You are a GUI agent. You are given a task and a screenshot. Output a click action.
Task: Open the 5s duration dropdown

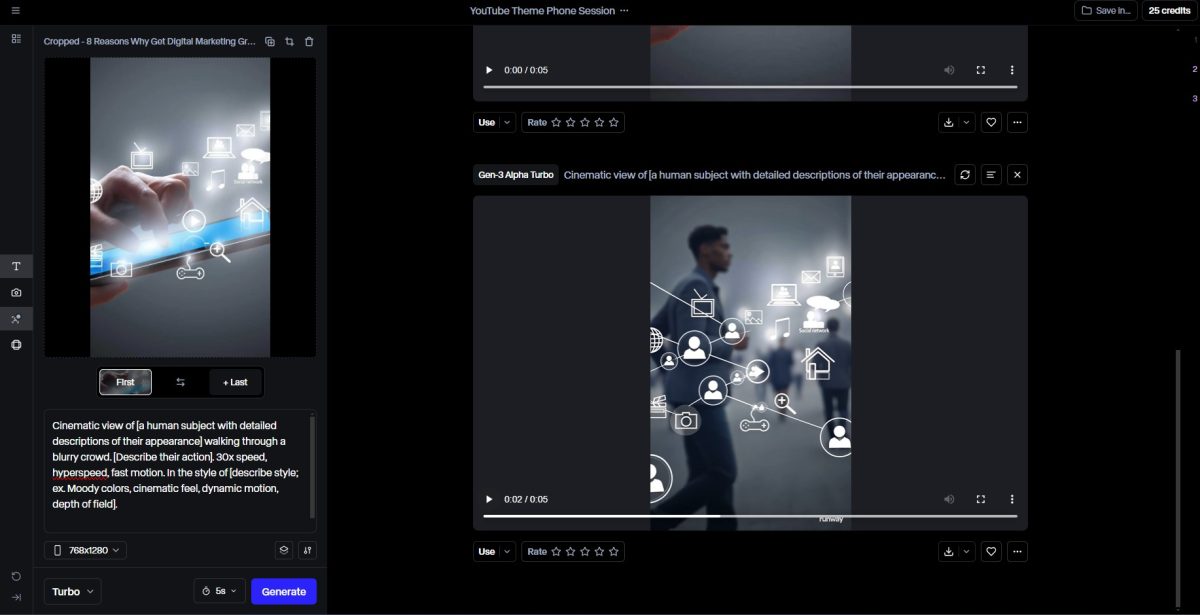219,591
